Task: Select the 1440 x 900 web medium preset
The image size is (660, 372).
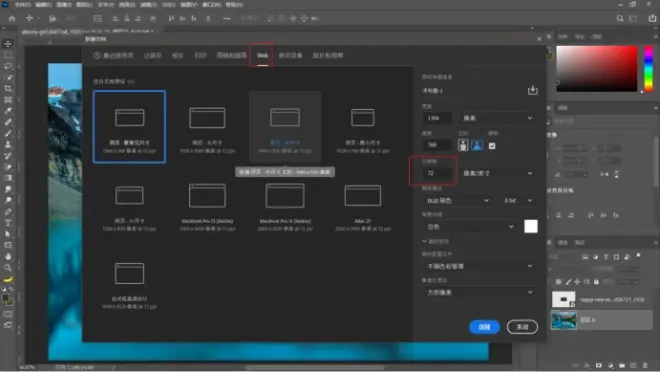Action: click(285, 127)
